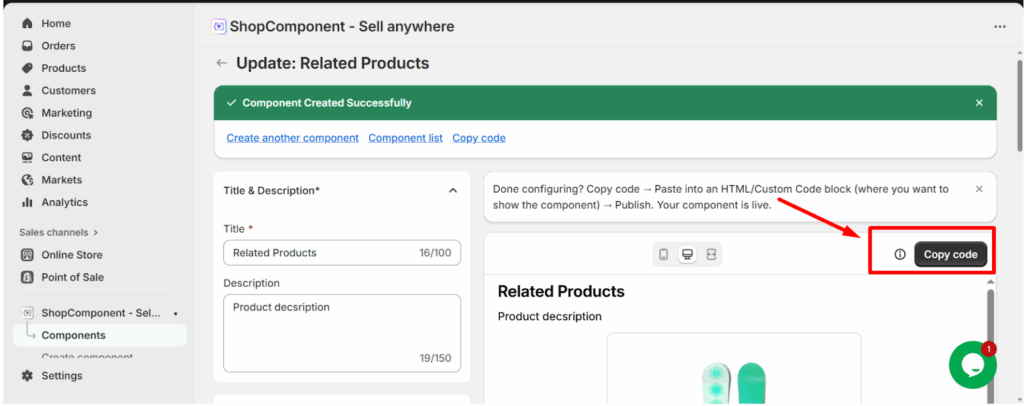The width and height of the screenshot is (1024, 406).
Task: Open Analytics in the sidebar
Action: tap(64, 202)
